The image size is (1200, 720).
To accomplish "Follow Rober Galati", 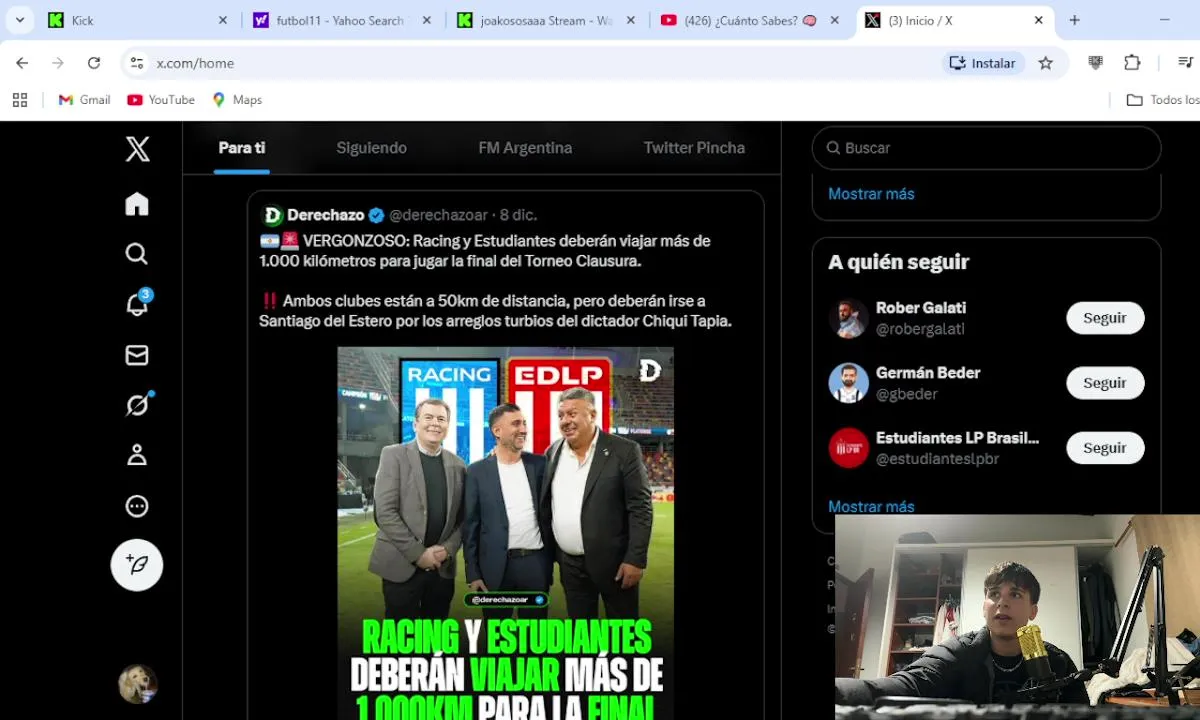I will tap(1105, 318).
